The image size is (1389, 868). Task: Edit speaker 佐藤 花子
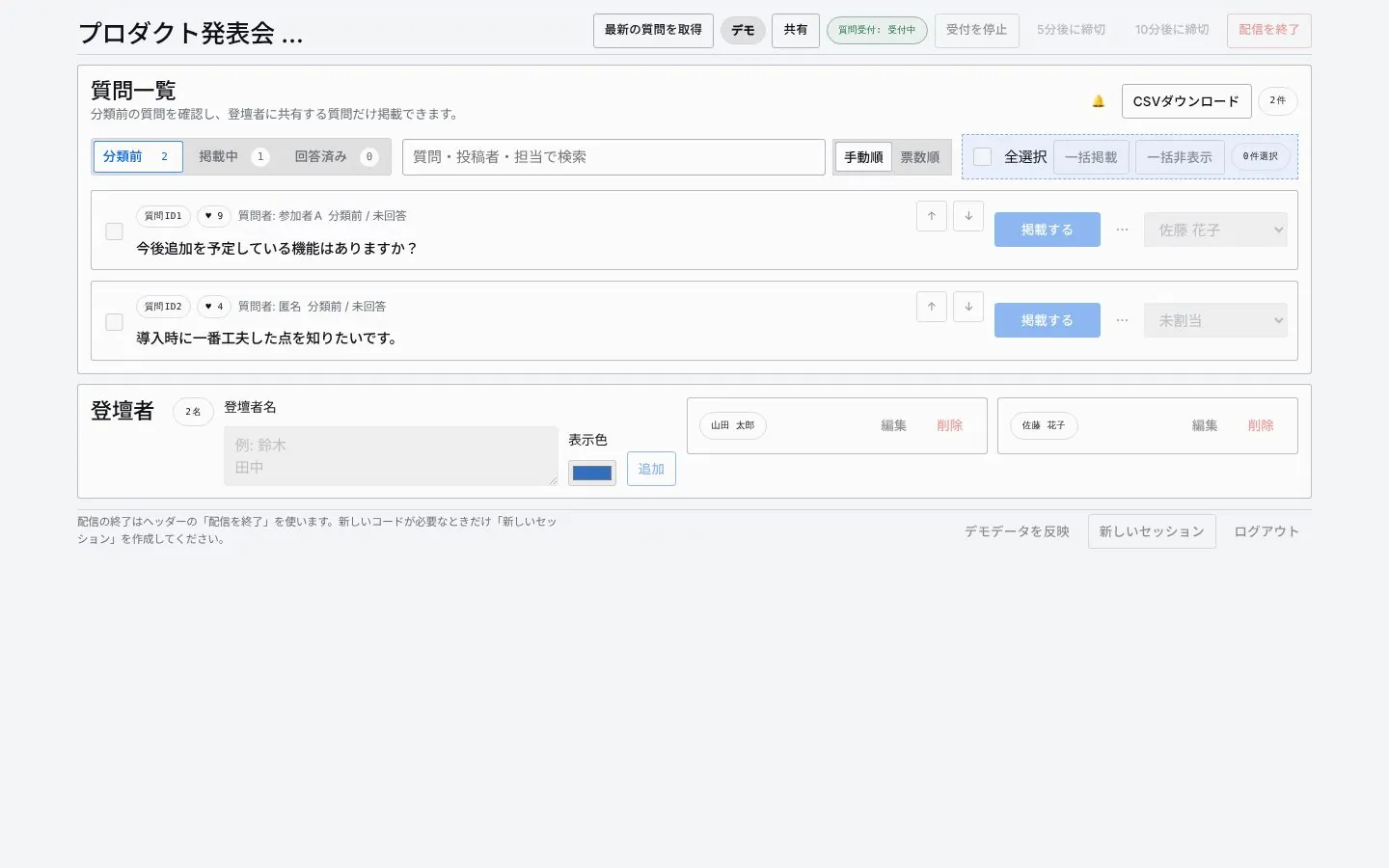click(1205, 425)
